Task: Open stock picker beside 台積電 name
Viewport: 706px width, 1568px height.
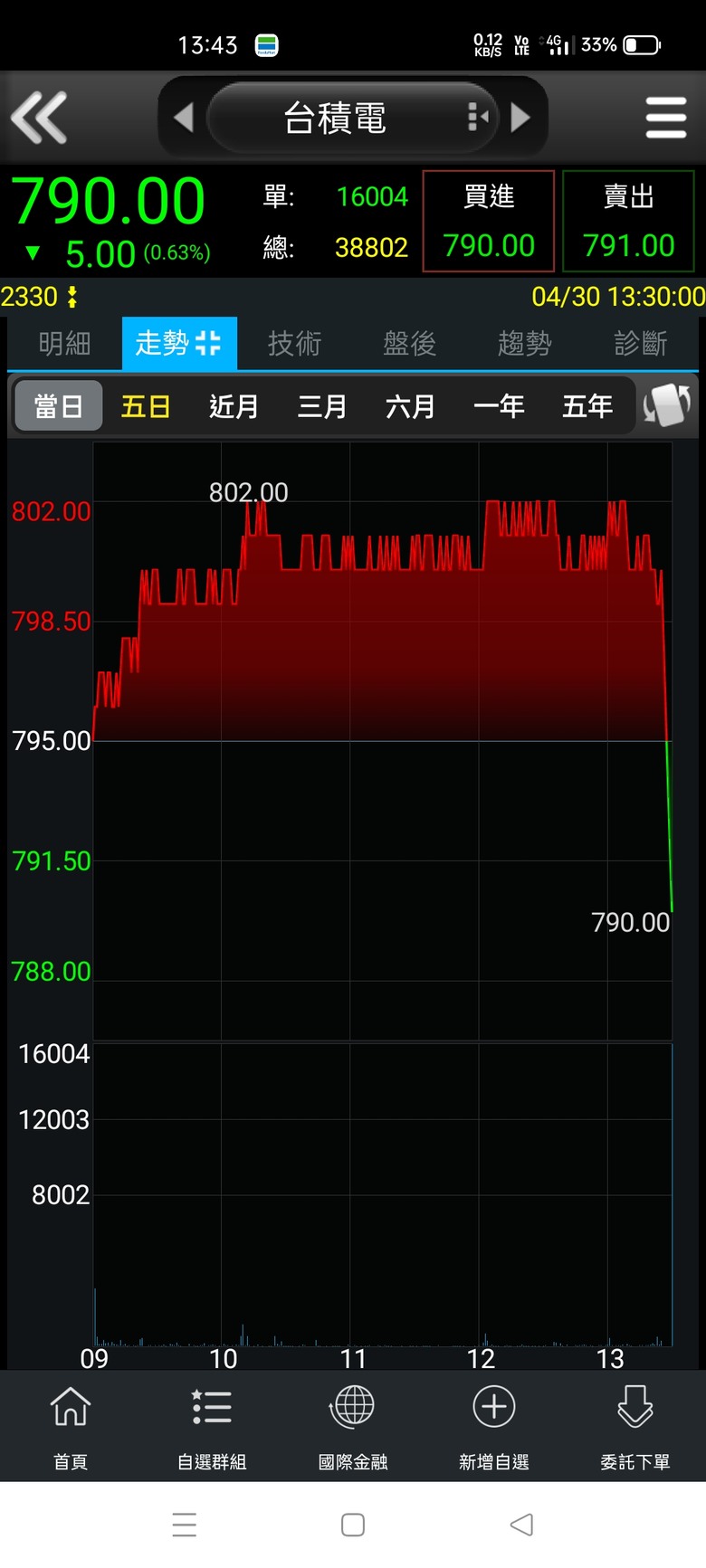Action: [x=478, y=117]
